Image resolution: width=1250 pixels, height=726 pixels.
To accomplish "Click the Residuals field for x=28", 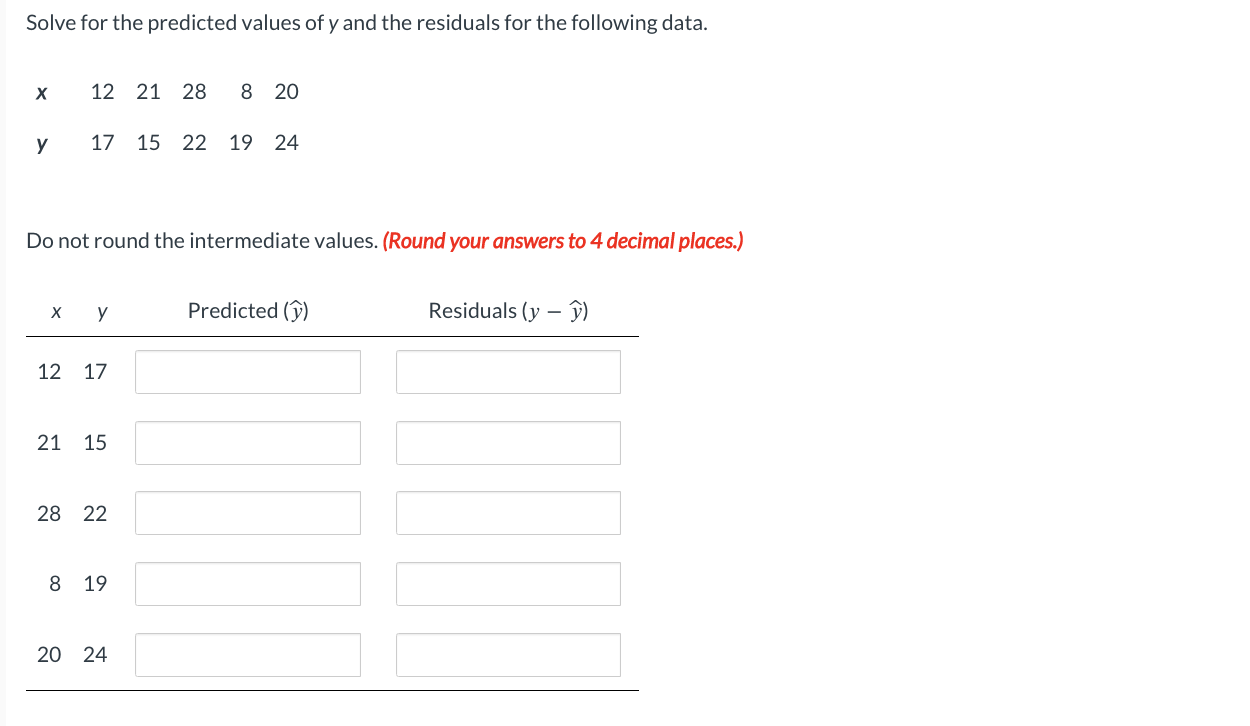I will [508, 512].
